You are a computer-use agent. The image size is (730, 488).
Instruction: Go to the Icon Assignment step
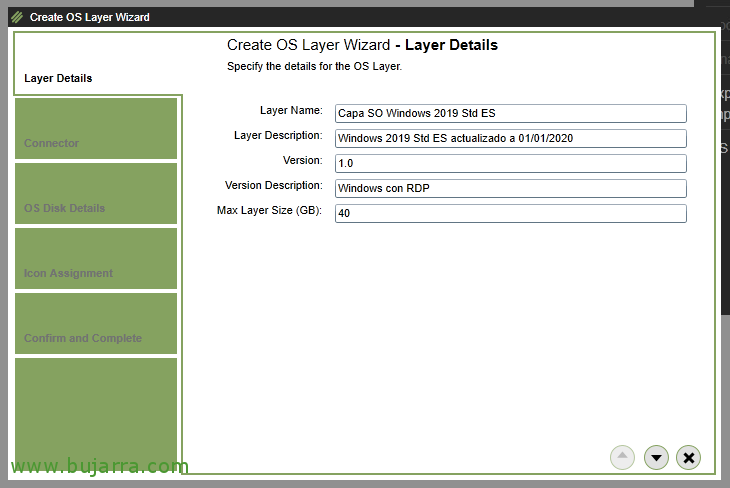pyautogui.click(x=96, y=258)
